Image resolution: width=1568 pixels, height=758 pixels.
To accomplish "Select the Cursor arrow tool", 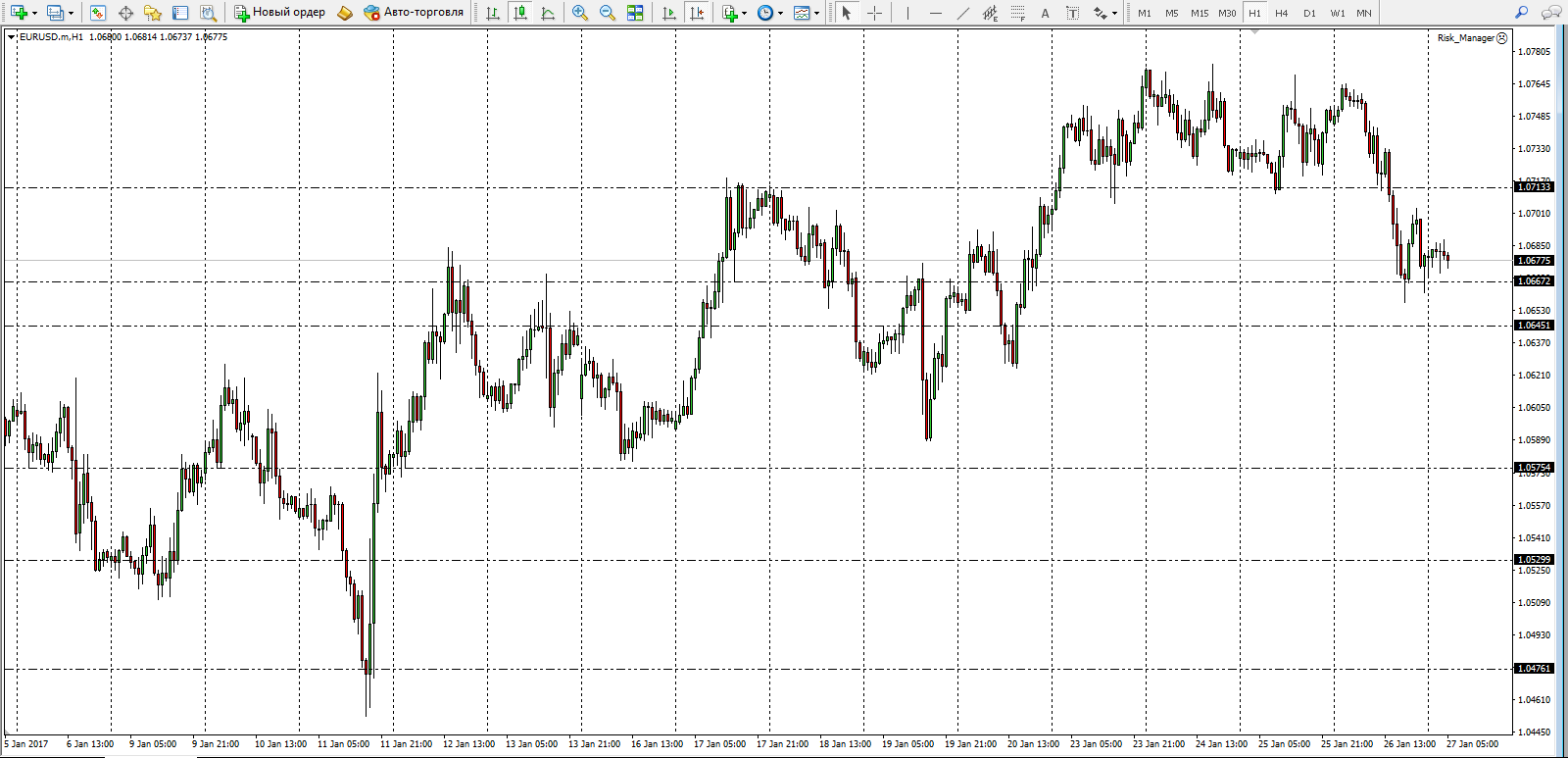I will pos(847,13).
